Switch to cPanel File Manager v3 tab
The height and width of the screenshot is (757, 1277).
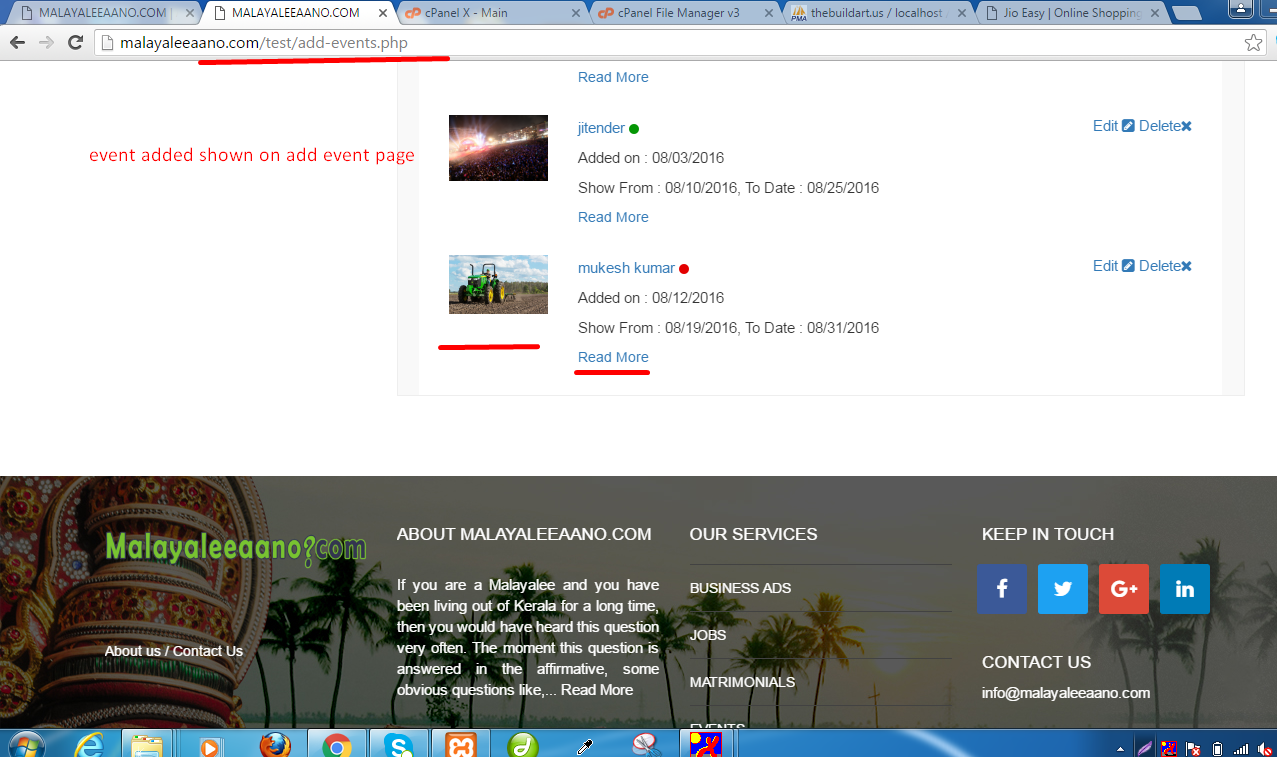682,13
